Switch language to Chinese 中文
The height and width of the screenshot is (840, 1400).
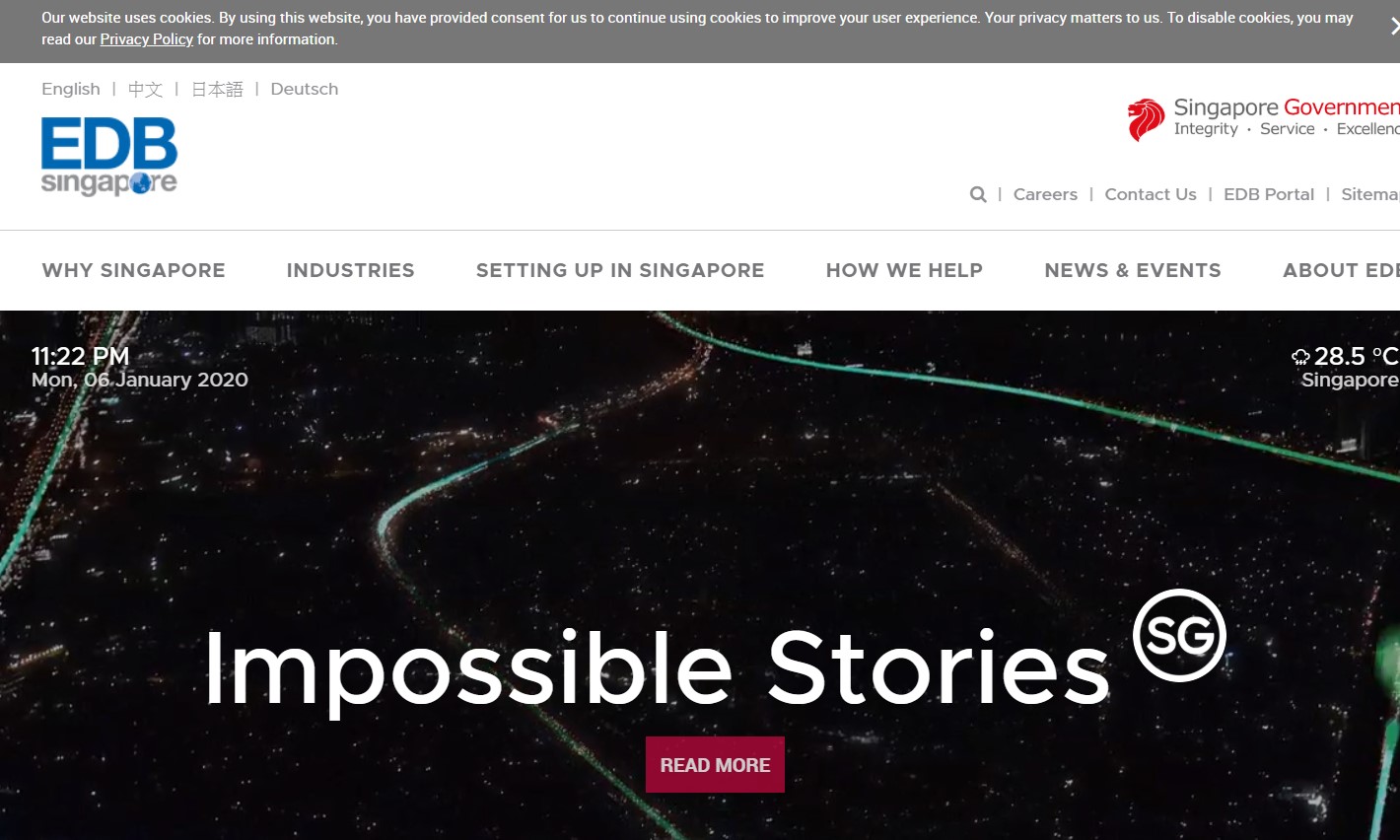[145, 89]
